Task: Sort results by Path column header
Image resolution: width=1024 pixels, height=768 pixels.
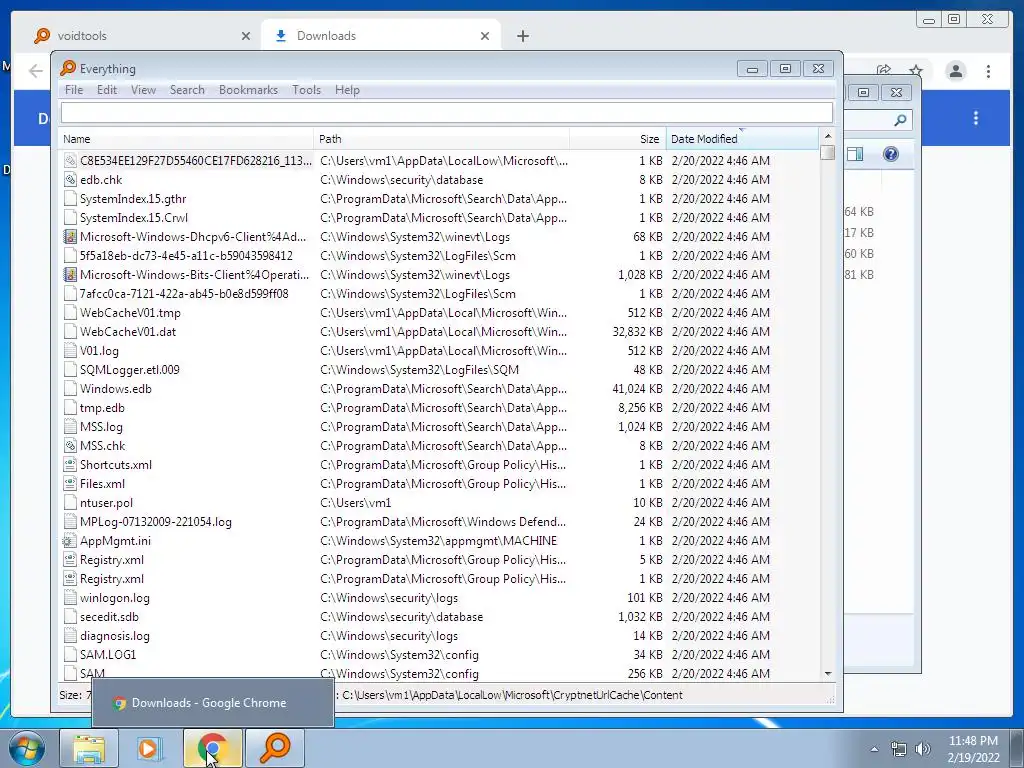Action: [x=441, y=138]
